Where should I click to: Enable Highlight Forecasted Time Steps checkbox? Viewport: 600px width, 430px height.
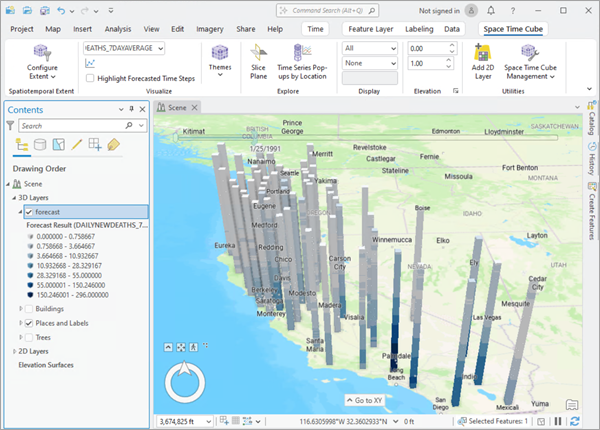pos(92,78)
